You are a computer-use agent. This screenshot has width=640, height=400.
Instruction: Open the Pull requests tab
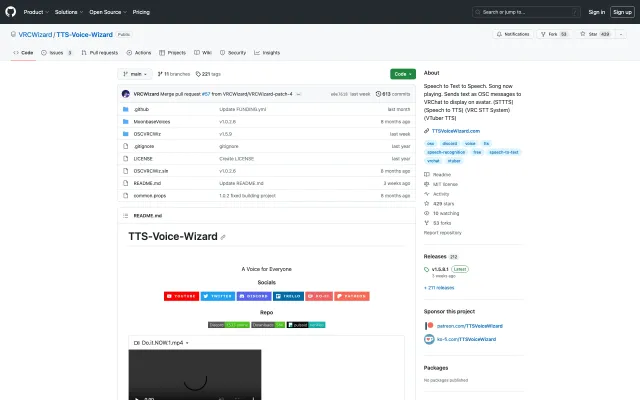point(100,52)
